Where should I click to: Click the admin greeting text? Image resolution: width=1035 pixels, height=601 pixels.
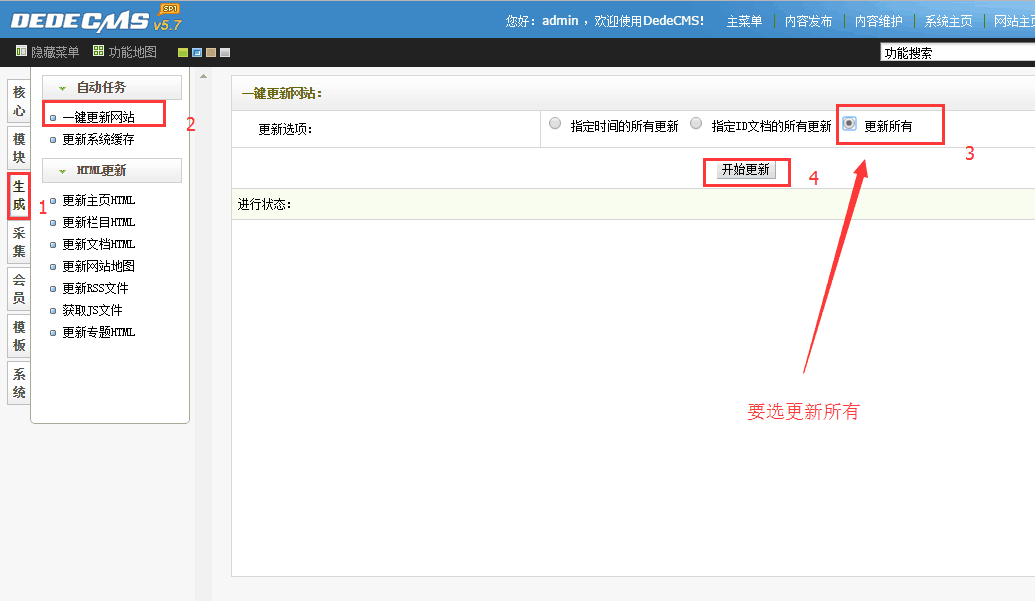tap(605, 21)
